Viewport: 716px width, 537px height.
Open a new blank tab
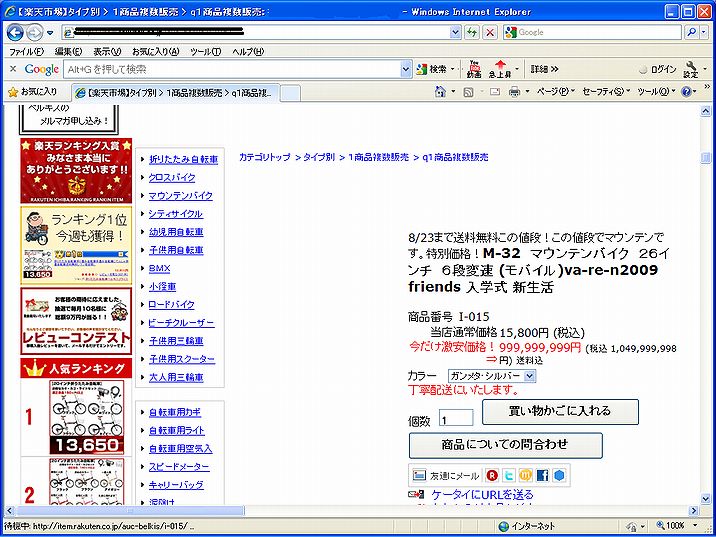290,94
